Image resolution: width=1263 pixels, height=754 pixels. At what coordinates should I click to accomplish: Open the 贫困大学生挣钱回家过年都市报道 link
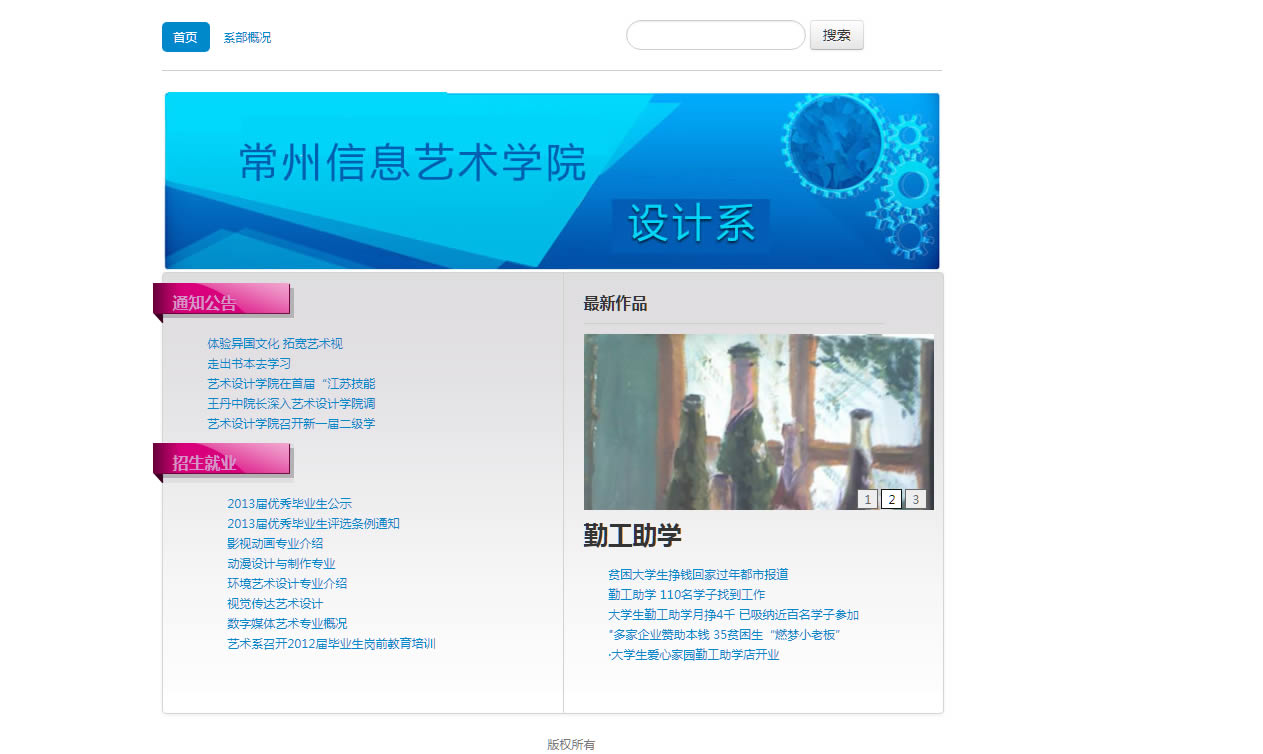coord(698,575)
